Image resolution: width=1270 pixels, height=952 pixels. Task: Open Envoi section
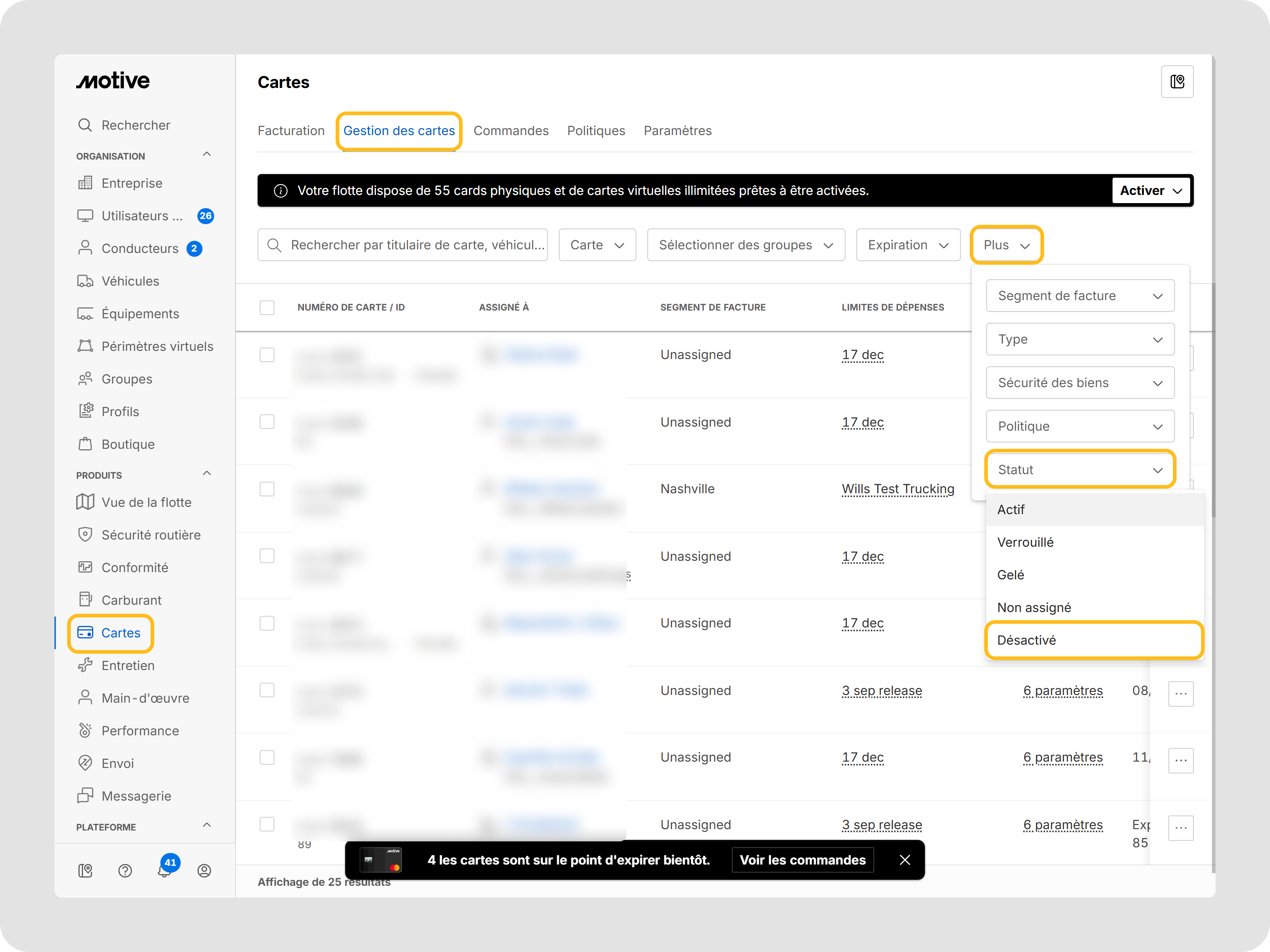coord(105,763)
